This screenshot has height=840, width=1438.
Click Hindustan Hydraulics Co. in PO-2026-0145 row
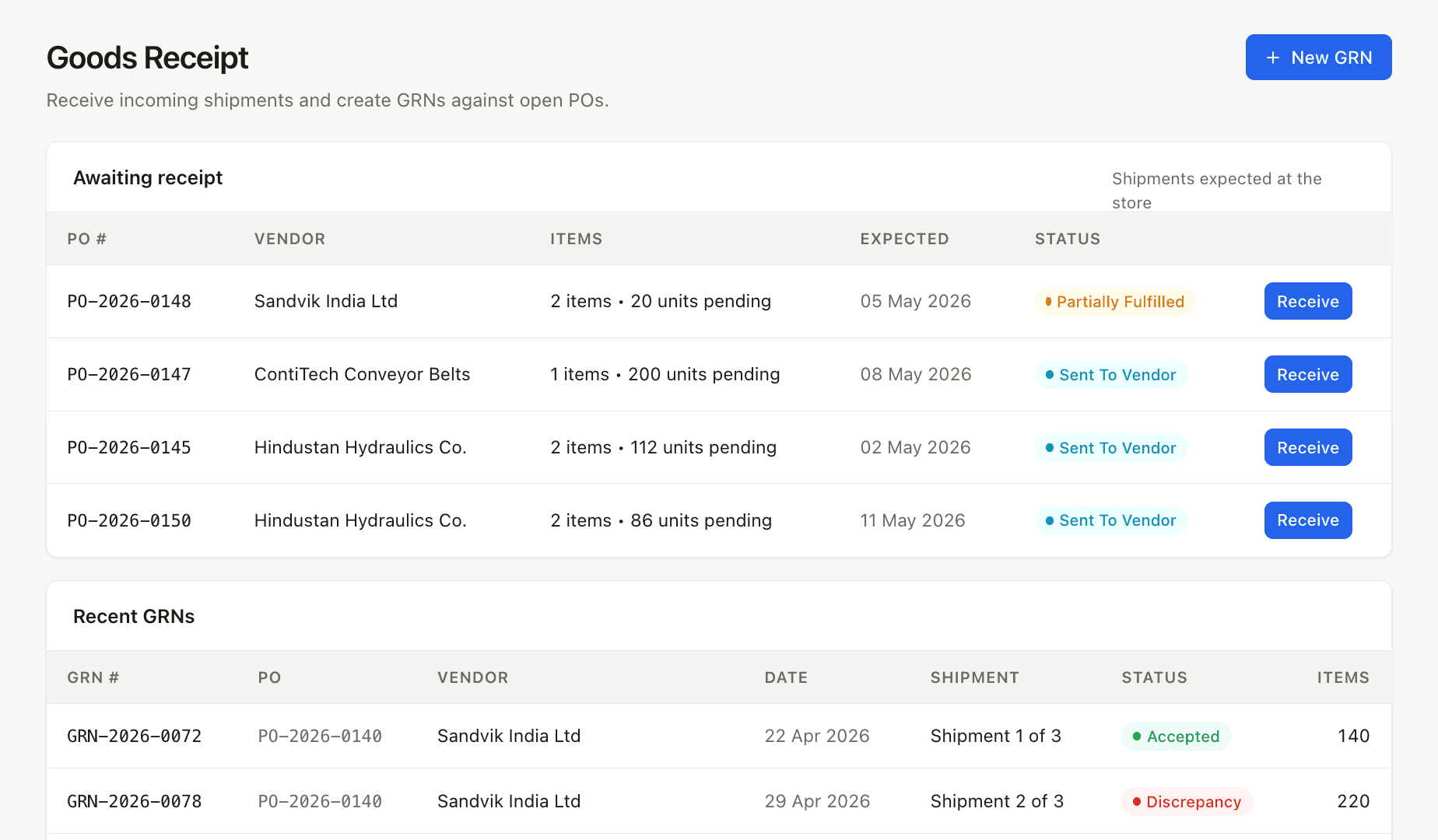(360, 447)
